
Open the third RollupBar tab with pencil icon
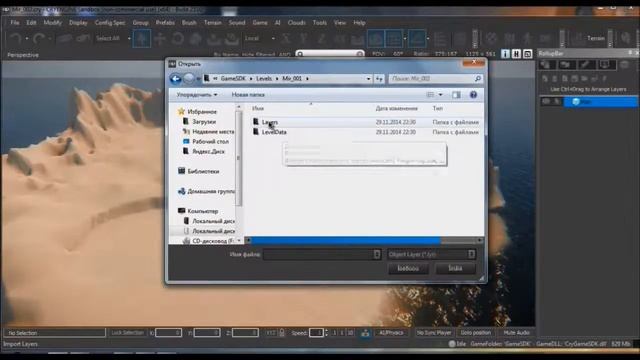pos(586,64)
